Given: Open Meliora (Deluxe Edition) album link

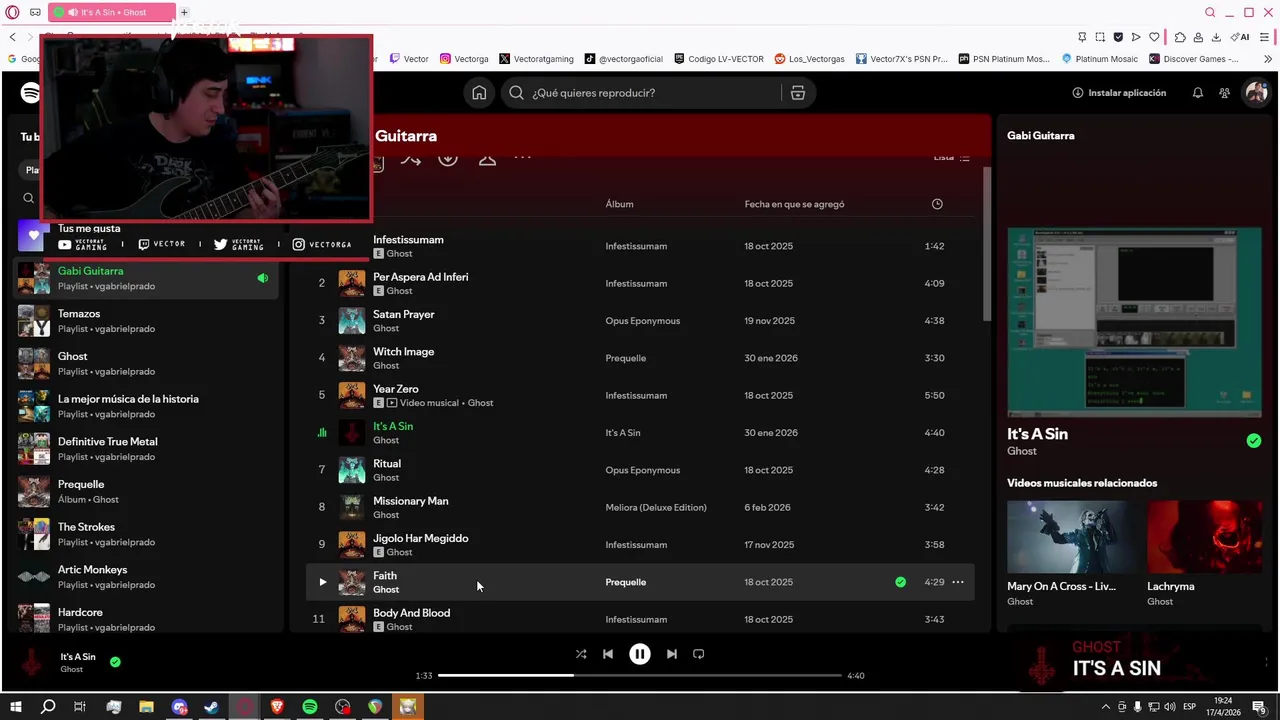Looking at the screenshot, I should point(656,508).
